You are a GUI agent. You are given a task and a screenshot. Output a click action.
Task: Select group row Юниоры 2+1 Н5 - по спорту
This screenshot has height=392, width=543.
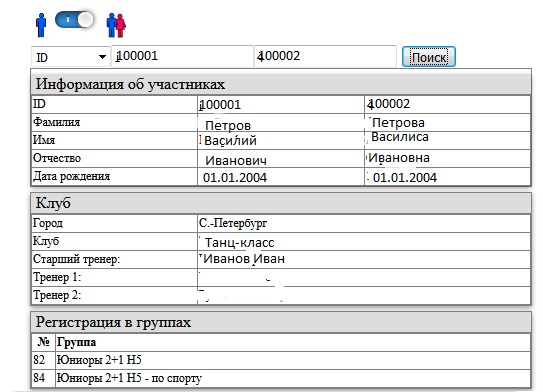coord(281,378)
